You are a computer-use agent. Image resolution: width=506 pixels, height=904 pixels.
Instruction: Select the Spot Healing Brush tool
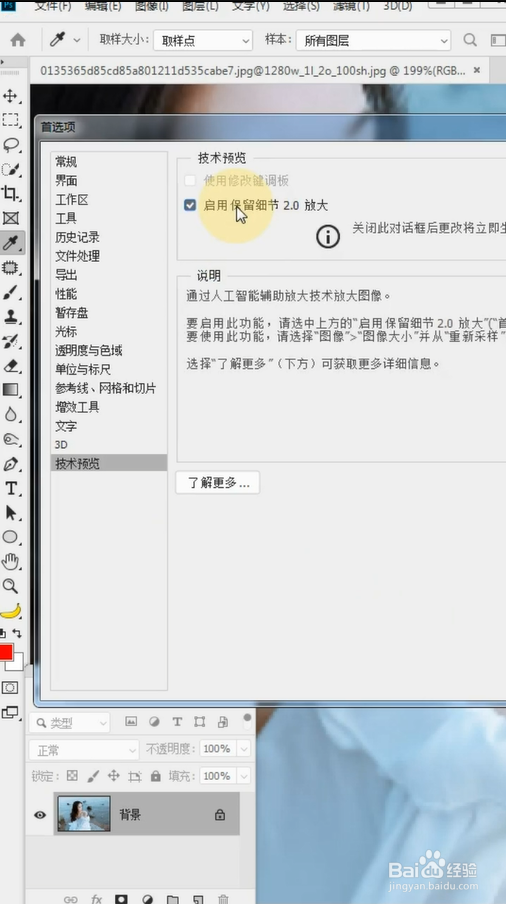pyautogui.click(x=10, y=268)
